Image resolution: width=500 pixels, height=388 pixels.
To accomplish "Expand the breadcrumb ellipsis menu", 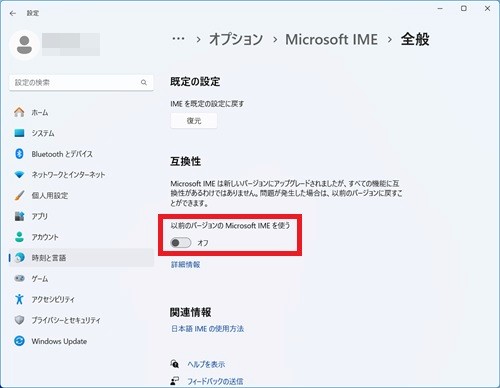I will 178,39.
